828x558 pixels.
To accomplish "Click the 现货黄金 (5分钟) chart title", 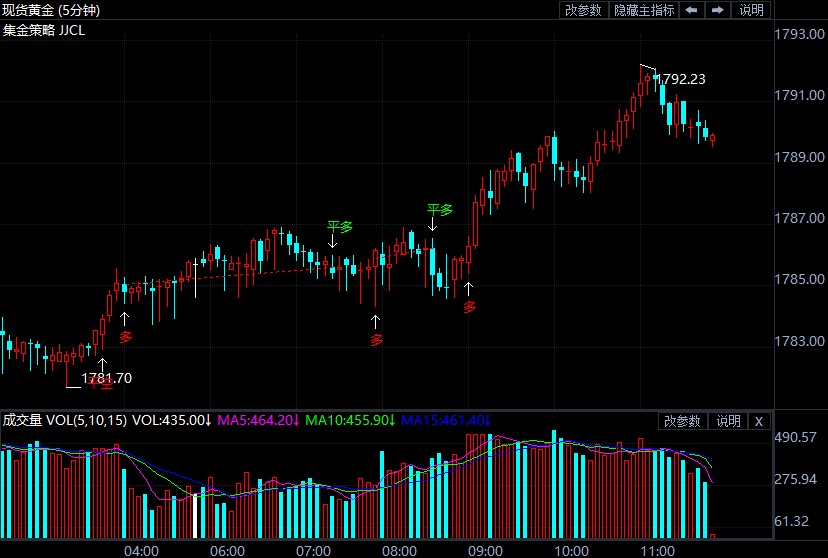I will (51, 10).
